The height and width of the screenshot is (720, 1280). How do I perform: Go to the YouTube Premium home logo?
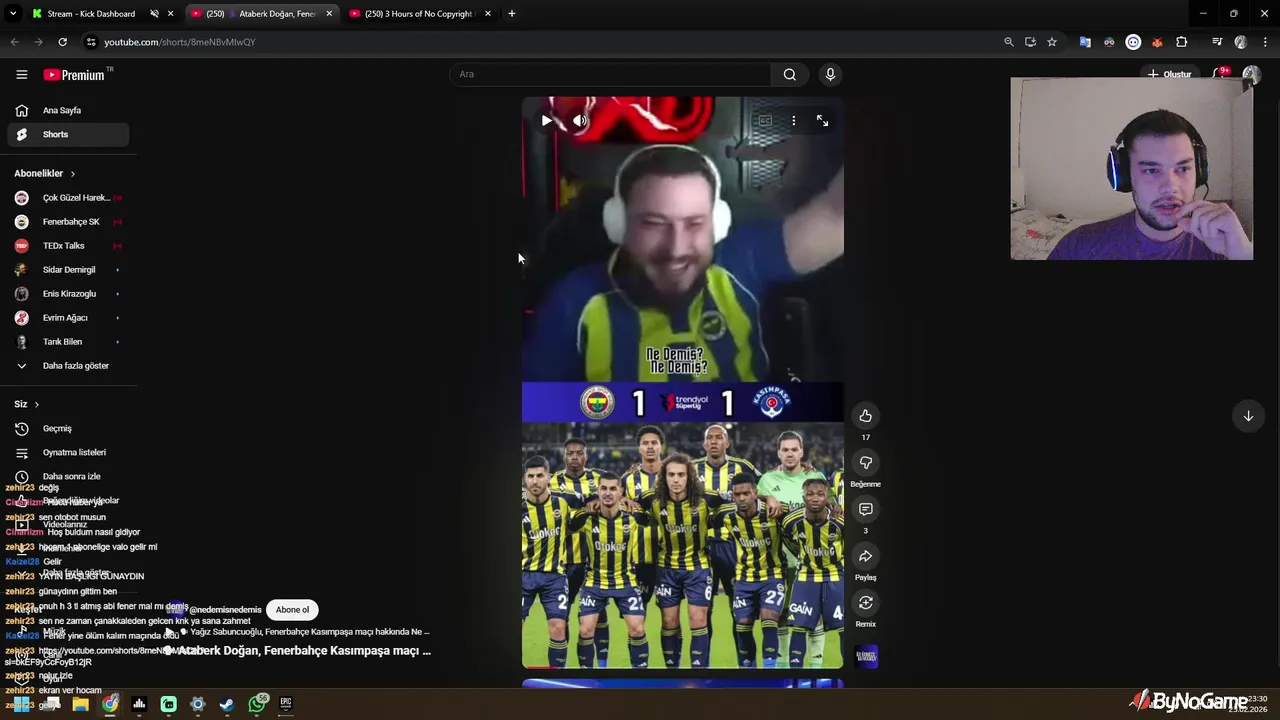tap(74, 75)
